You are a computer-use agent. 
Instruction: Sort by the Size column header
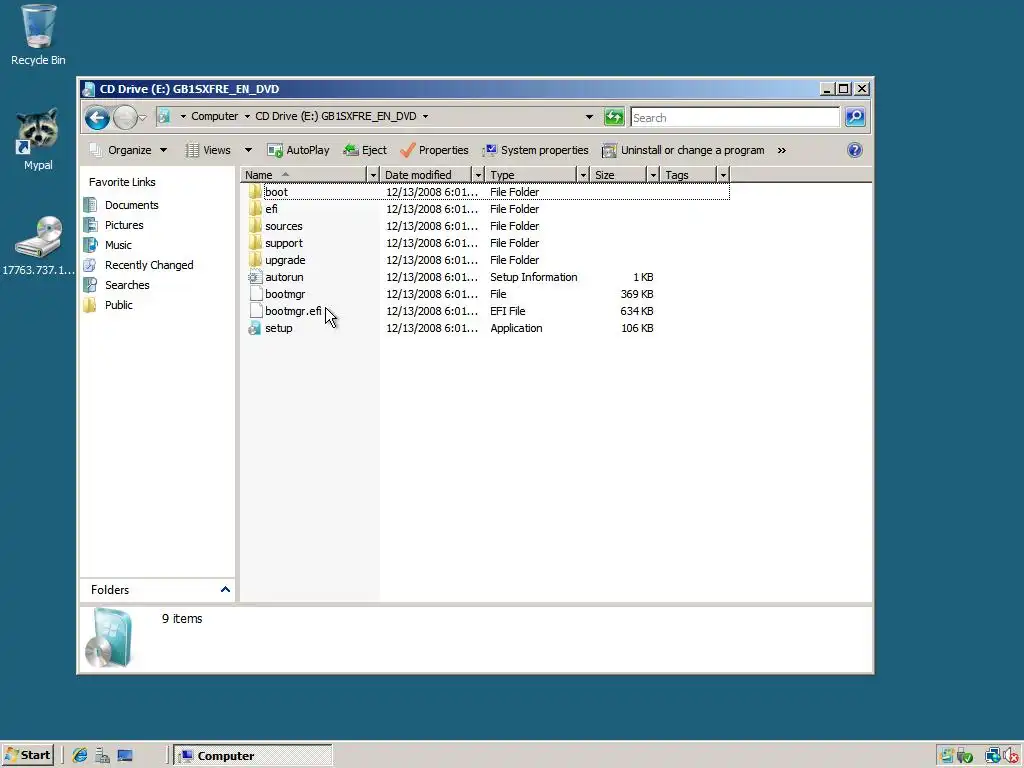click(x=618, y=175)
